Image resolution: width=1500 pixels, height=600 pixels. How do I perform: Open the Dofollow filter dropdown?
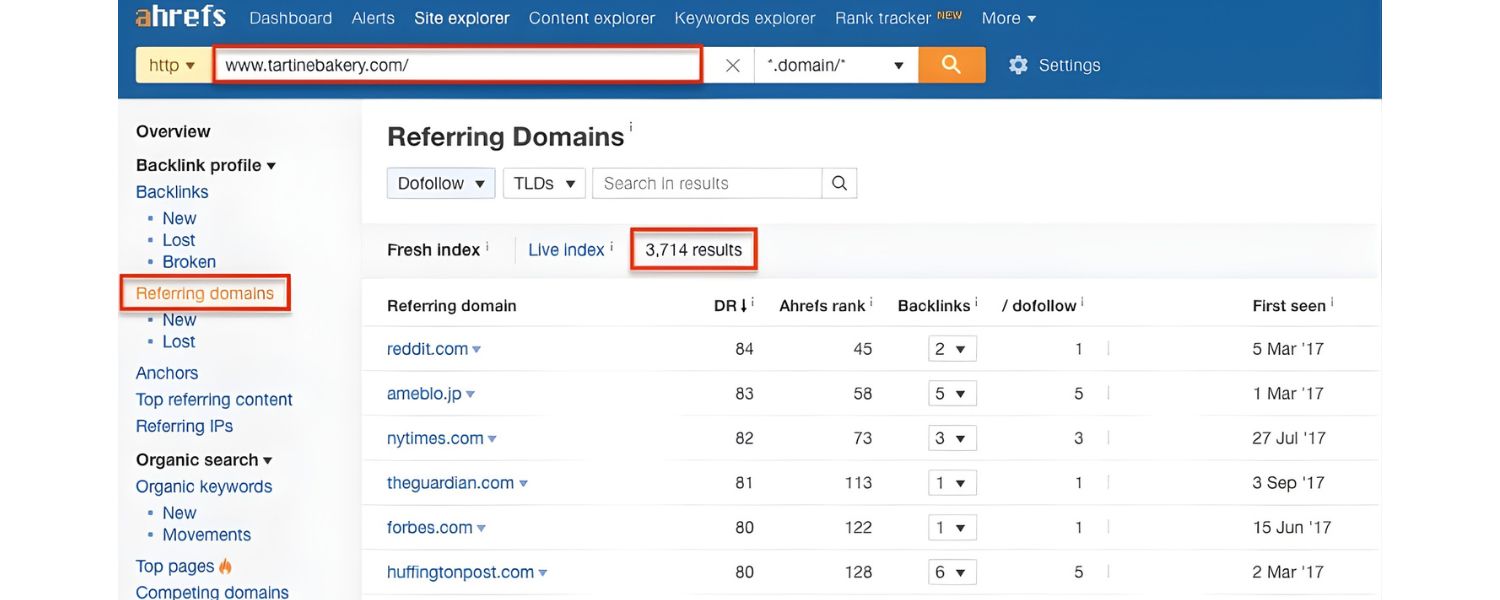(440, 182)
